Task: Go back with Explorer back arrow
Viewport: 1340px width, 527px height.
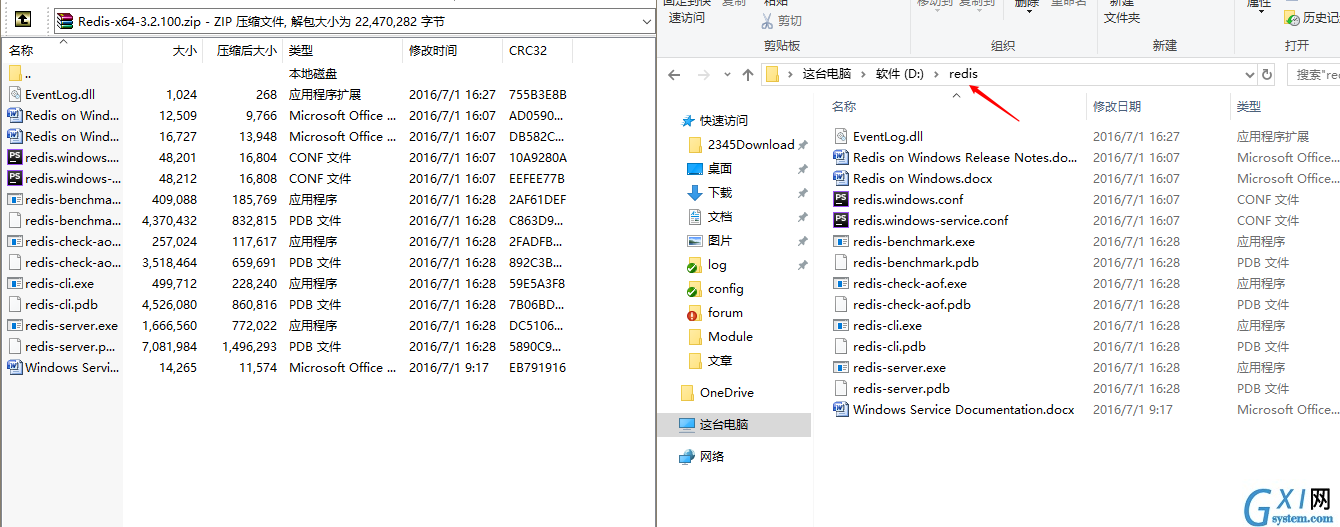Action: (x=675, y=74)
